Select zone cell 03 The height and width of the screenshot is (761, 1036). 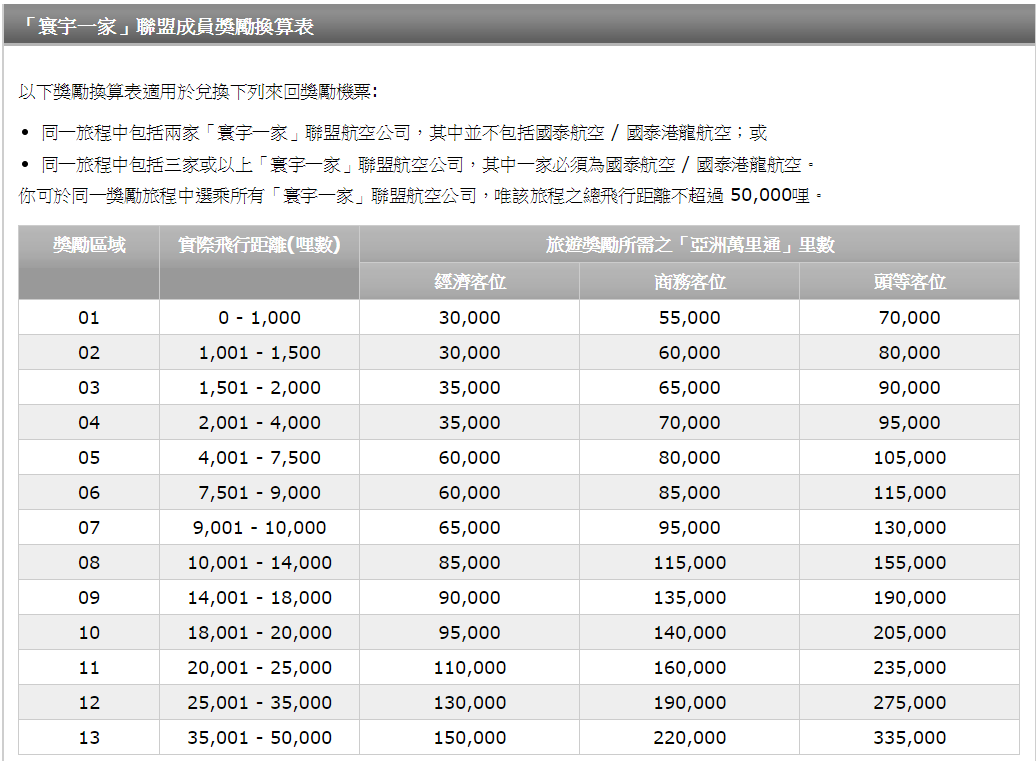[x=89, y=388]
